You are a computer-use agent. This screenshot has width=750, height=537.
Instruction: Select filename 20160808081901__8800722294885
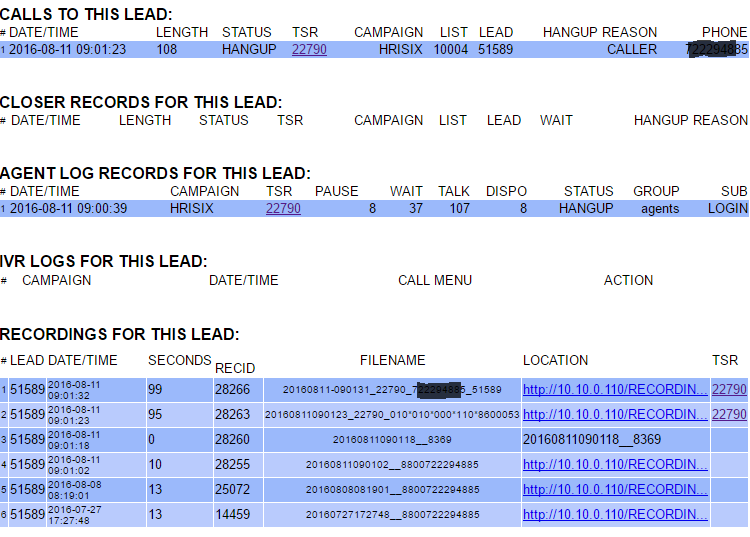click(x=392, y=489)
